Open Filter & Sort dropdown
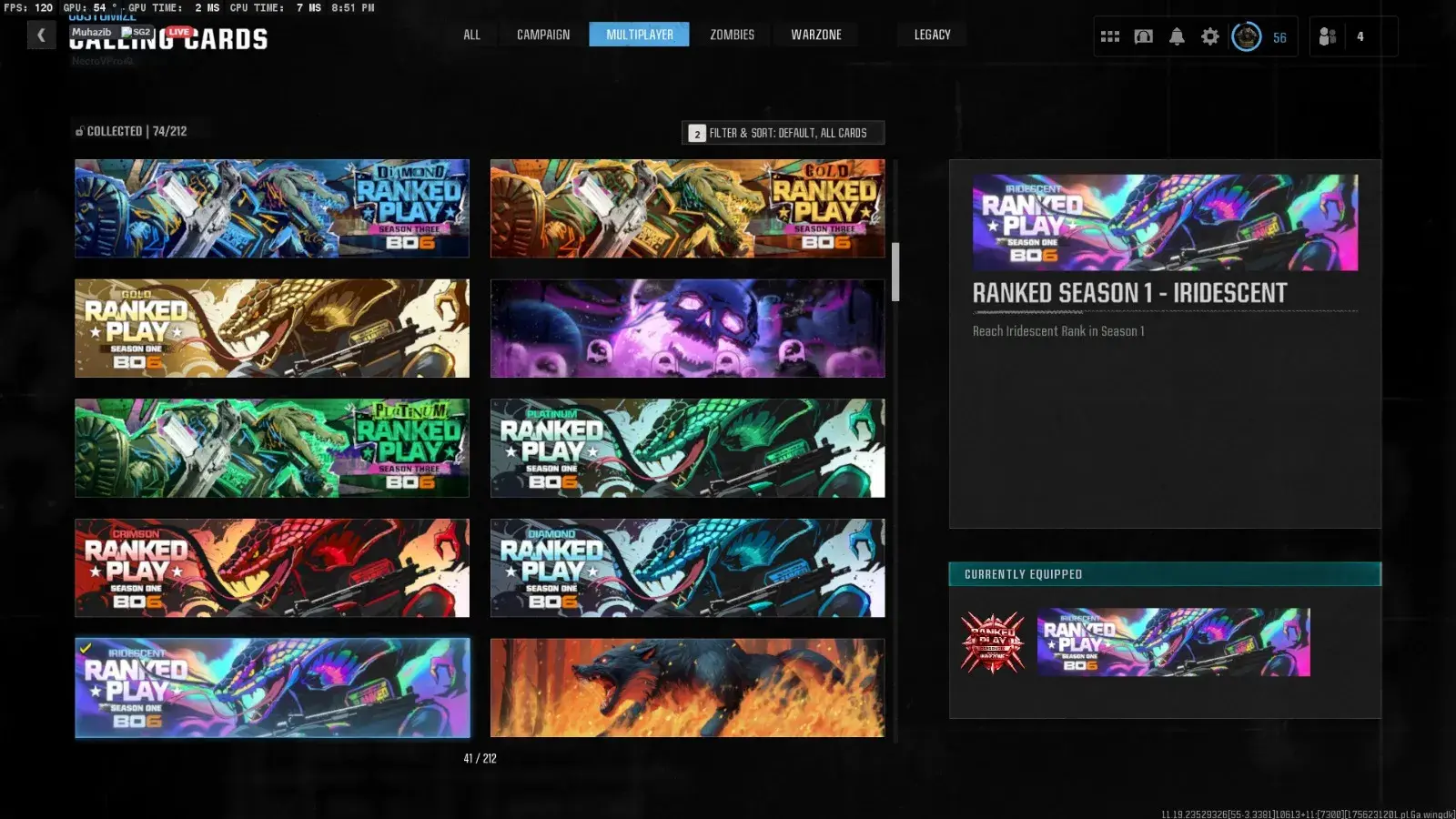The width and height of the screenshot is (1456, 819). pyautogui.click(x=783, y=133)
